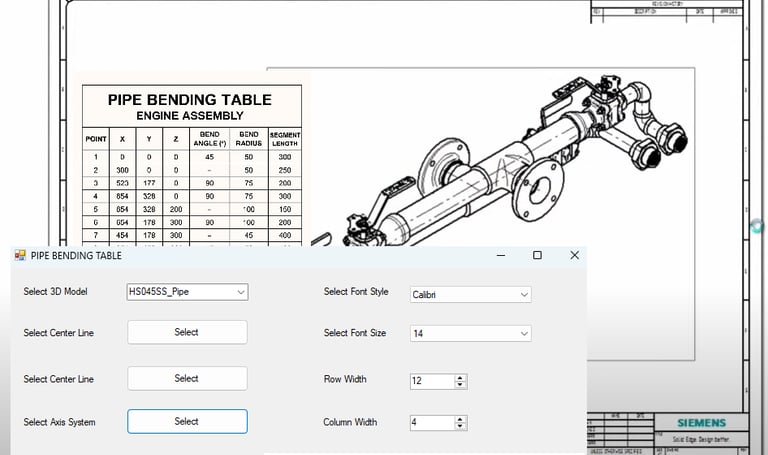Click the ENGINE ASSEMBLY subtitle
This screenshot has height=455, width=768.
pos(190,116)
